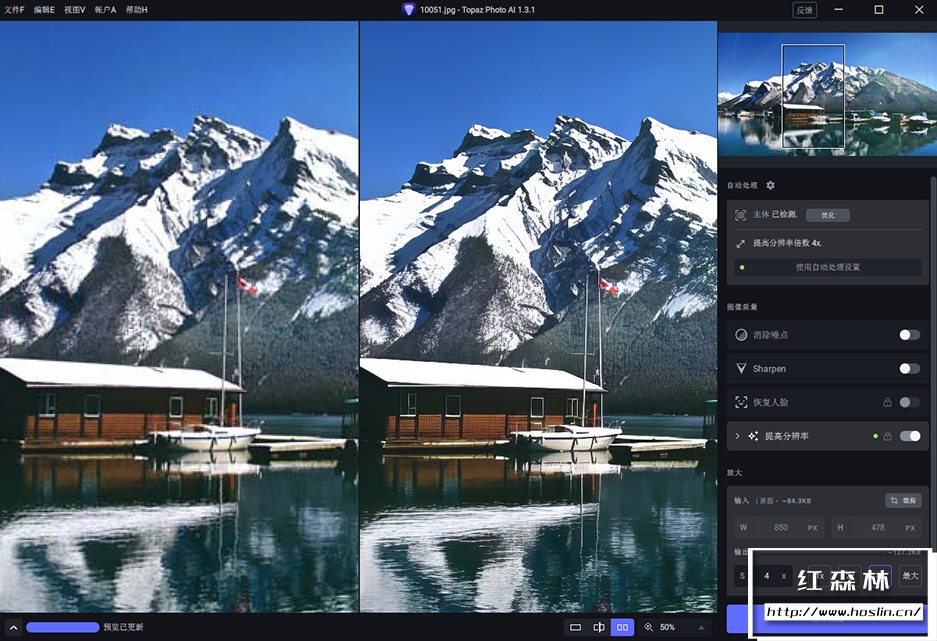
Task: Click the 优化 refine button
Action: (x=828, y=215)
